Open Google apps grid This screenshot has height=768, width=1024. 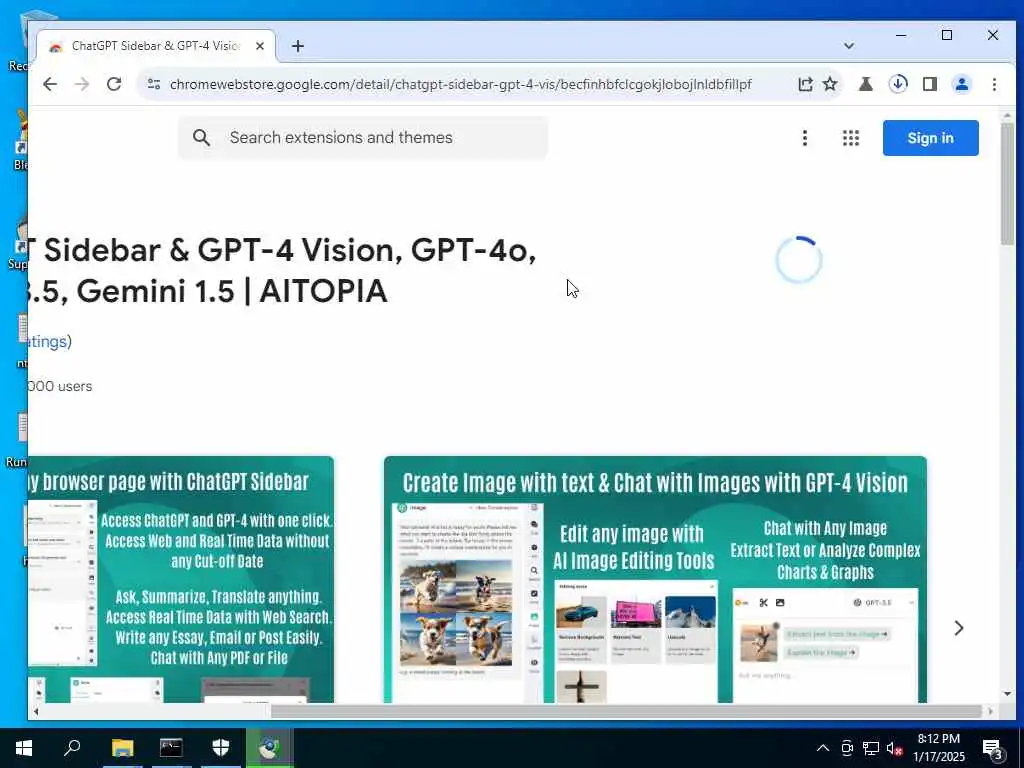[x=851, y=138]
